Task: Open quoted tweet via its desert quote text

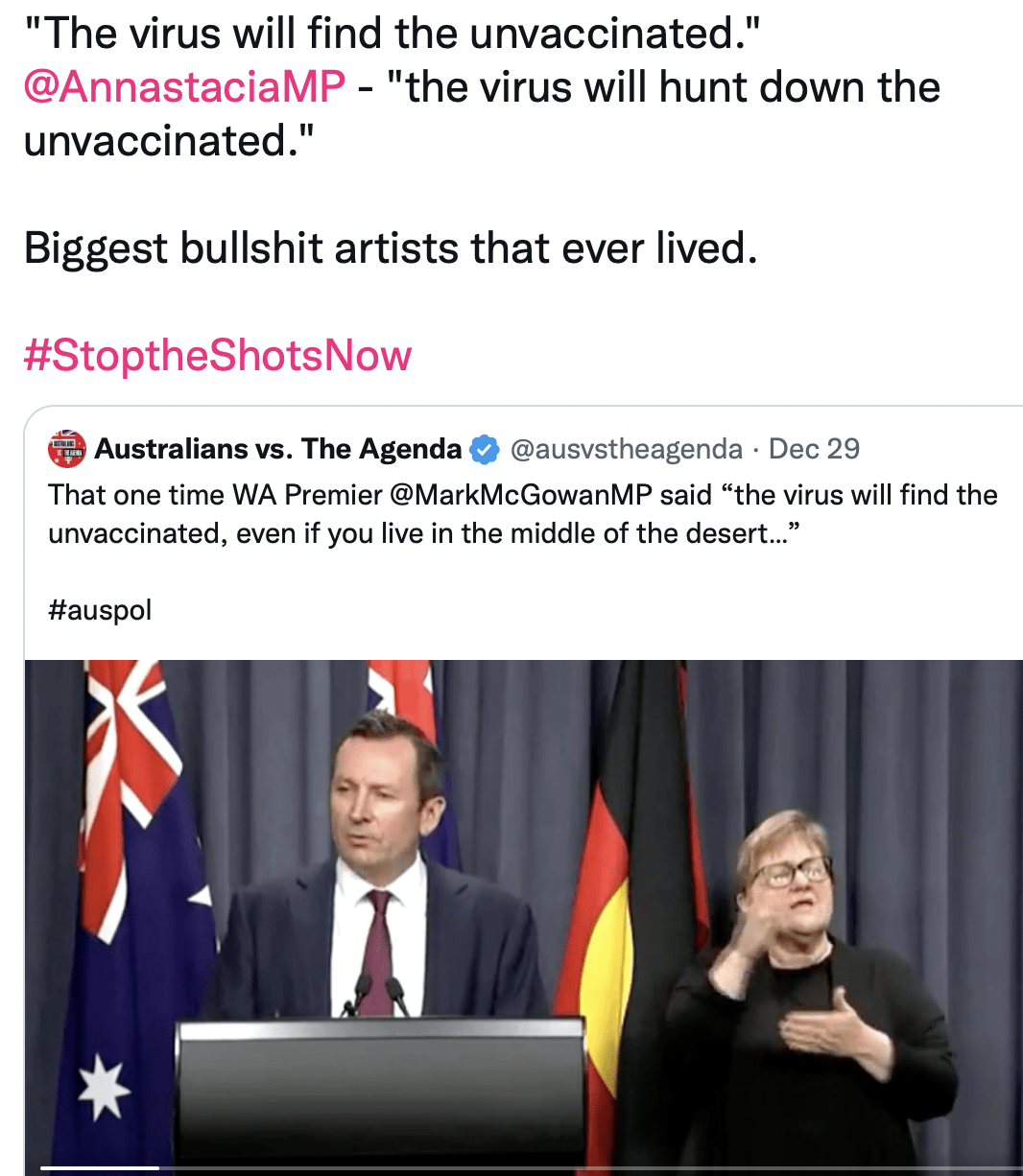Action: 523,514
